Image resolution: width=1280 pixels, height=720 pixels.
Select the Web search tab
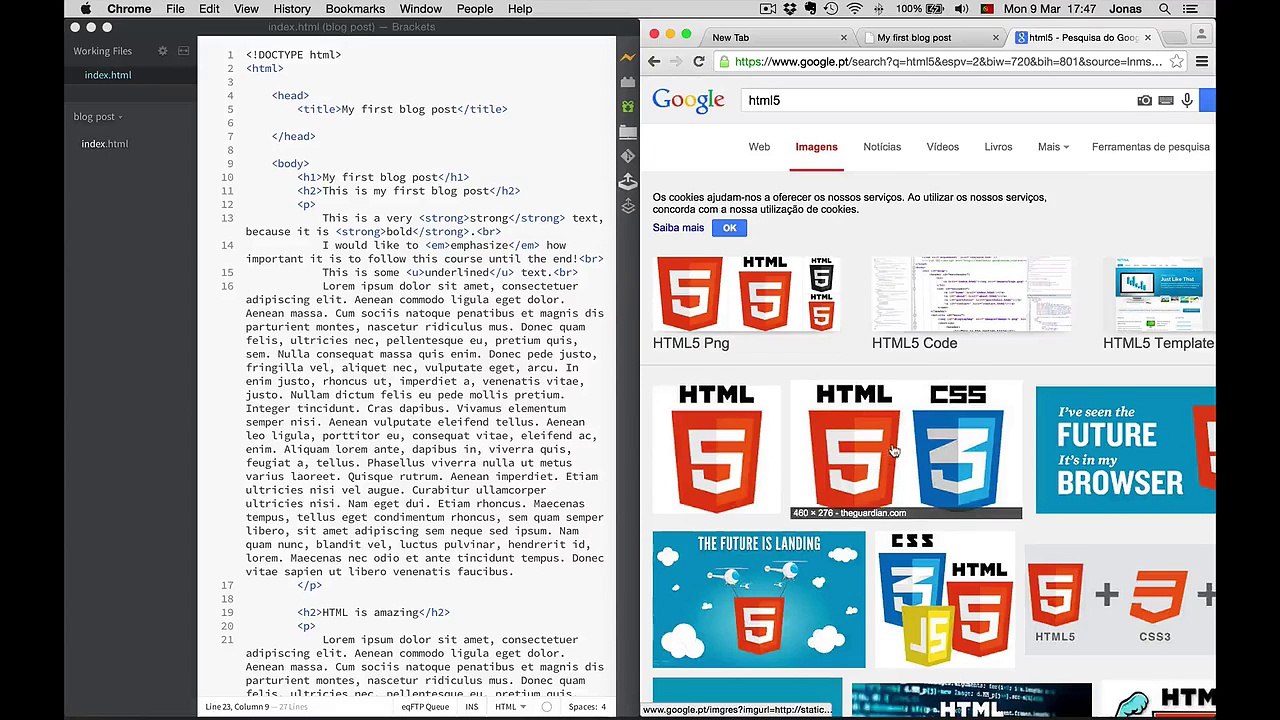tap(759, 147)
